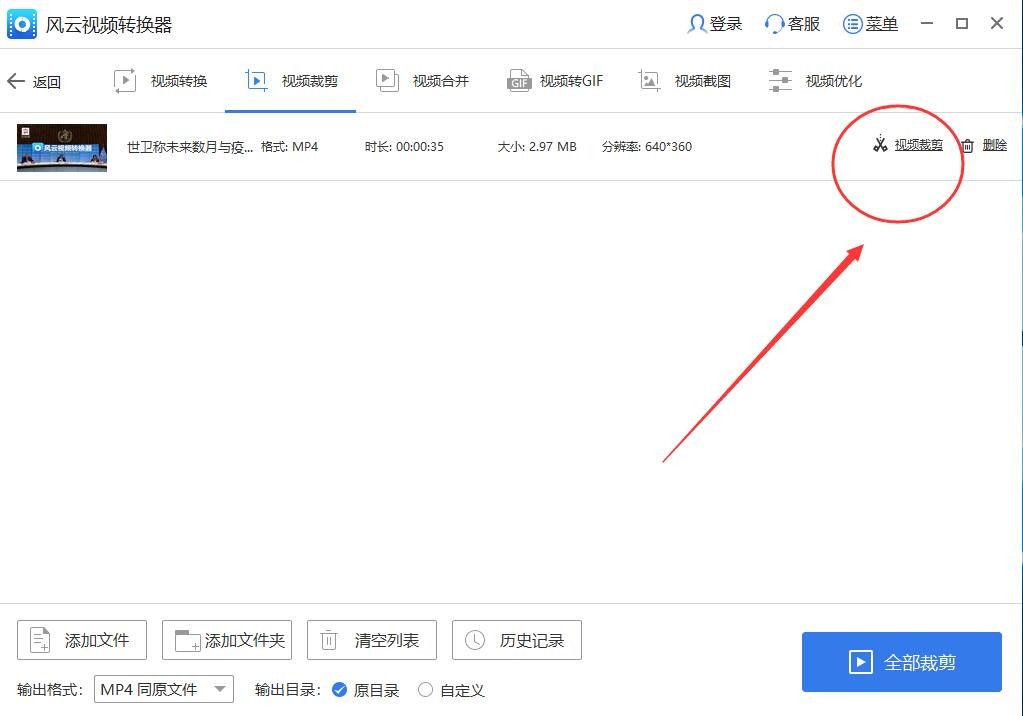Click the 删除 link for the file
The height and width of the screenshot is (716, 1023).
click(994, 145)
